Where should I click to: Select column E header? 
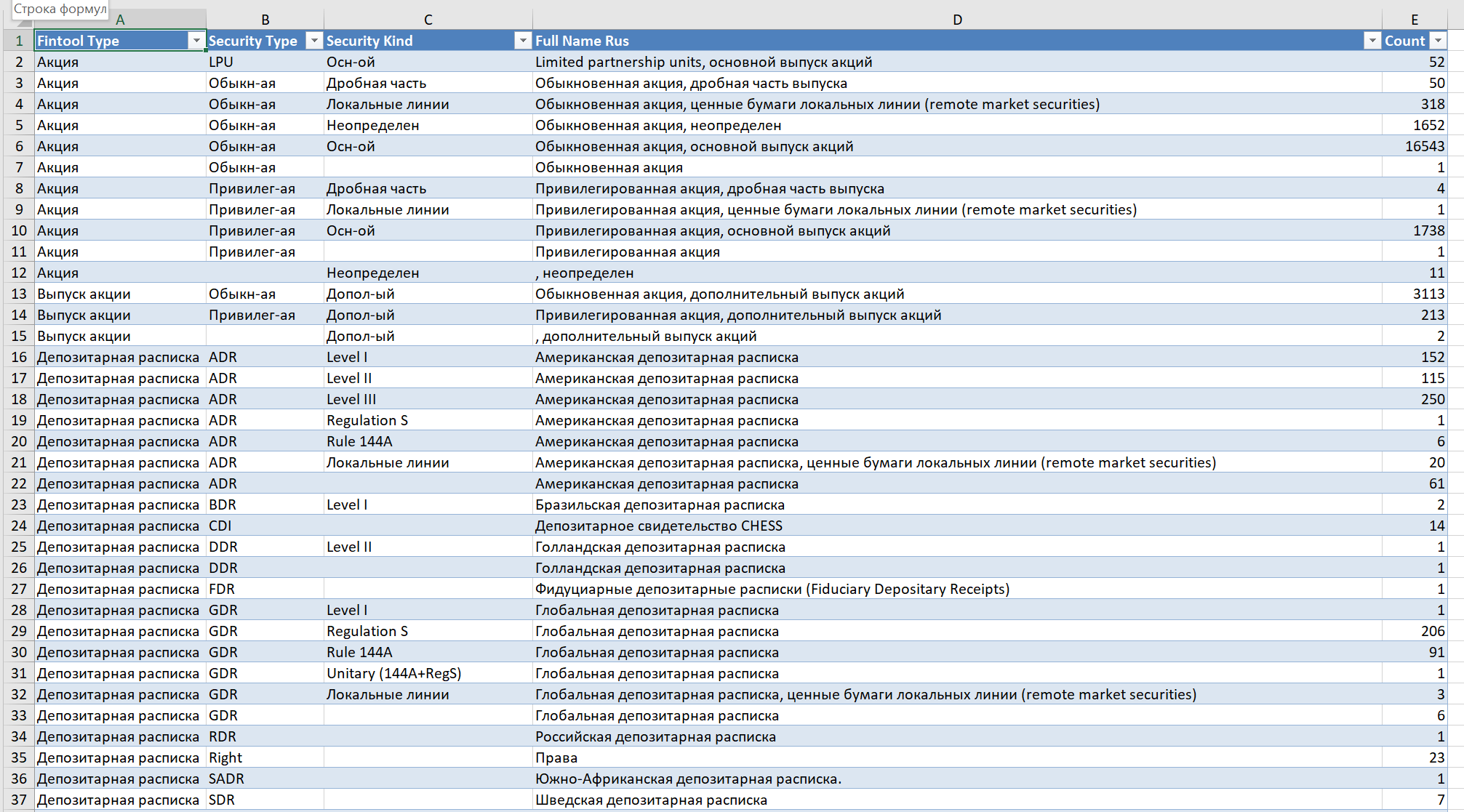coord(1414,20)
